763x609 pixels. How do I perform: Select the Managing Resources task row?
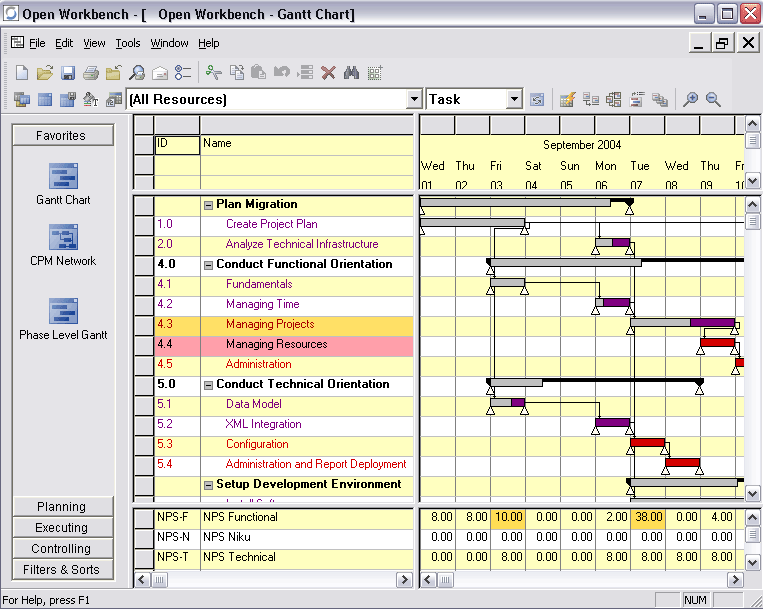(x=276, y=345)
